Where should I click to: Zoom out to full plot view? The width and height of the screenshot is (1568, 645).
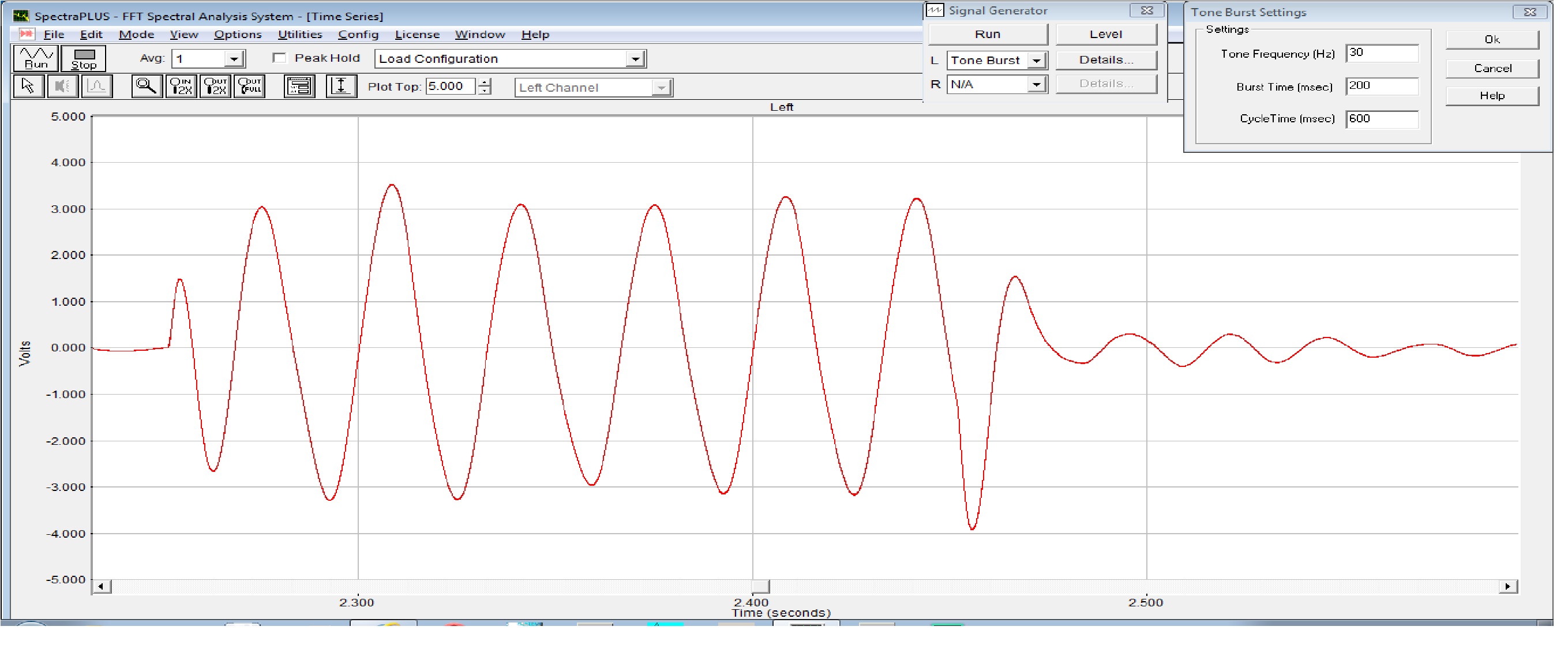[x=250, y=87]
